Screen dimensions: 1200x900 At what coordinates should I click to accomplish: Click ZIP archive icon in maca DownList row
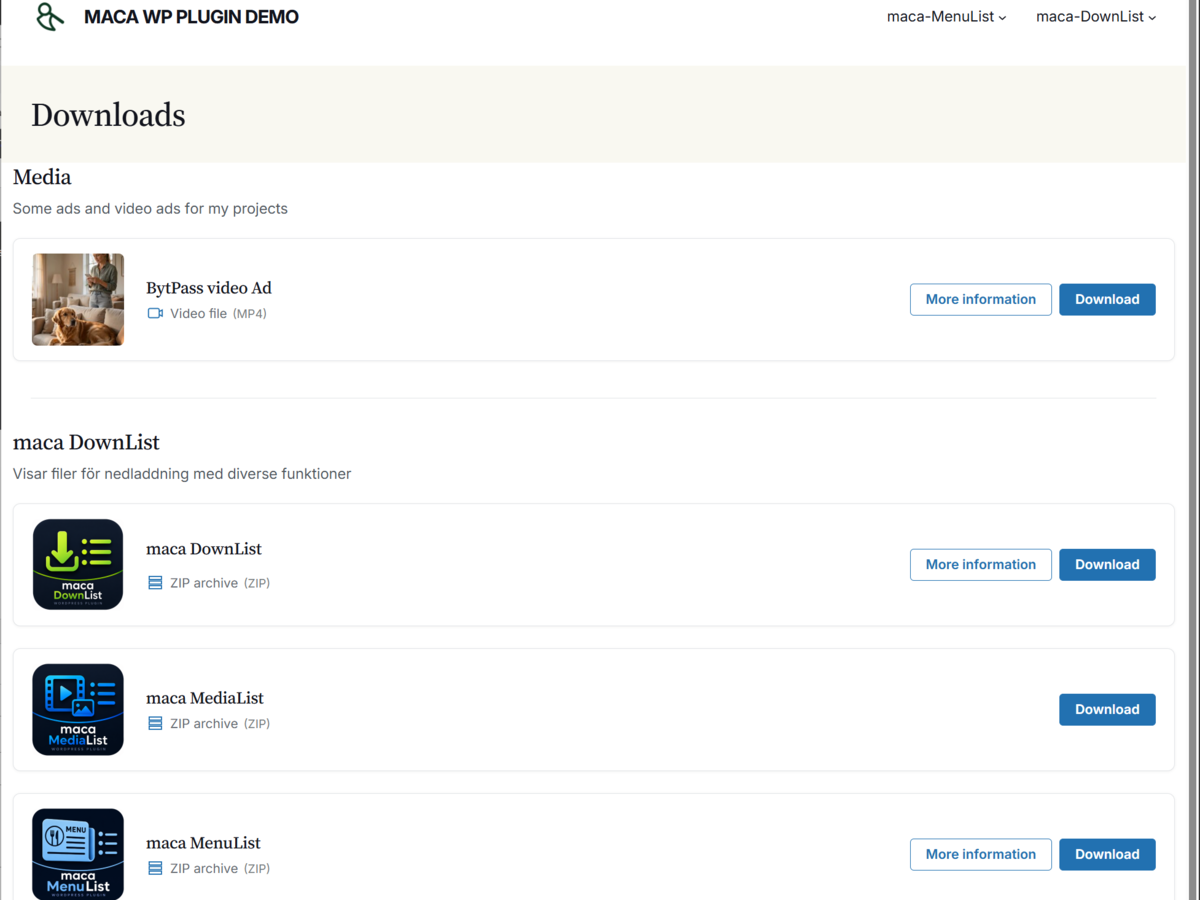155,583
